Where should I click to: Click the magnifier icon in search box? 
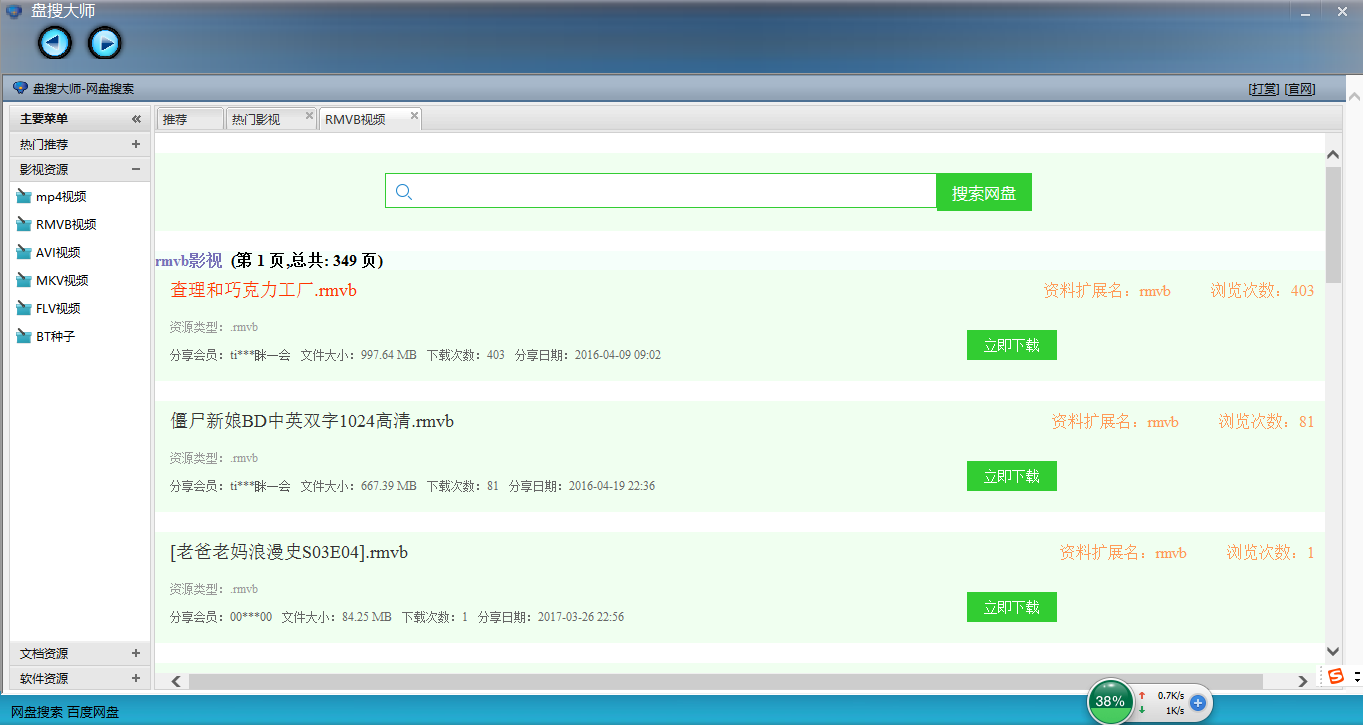click(404, 192)
